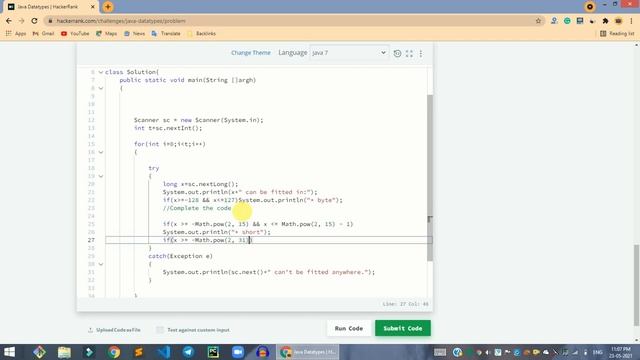Open the editor reset/history icon
Image resolution: width=640 pixels, height=360 pixels.
click(397, 53)
